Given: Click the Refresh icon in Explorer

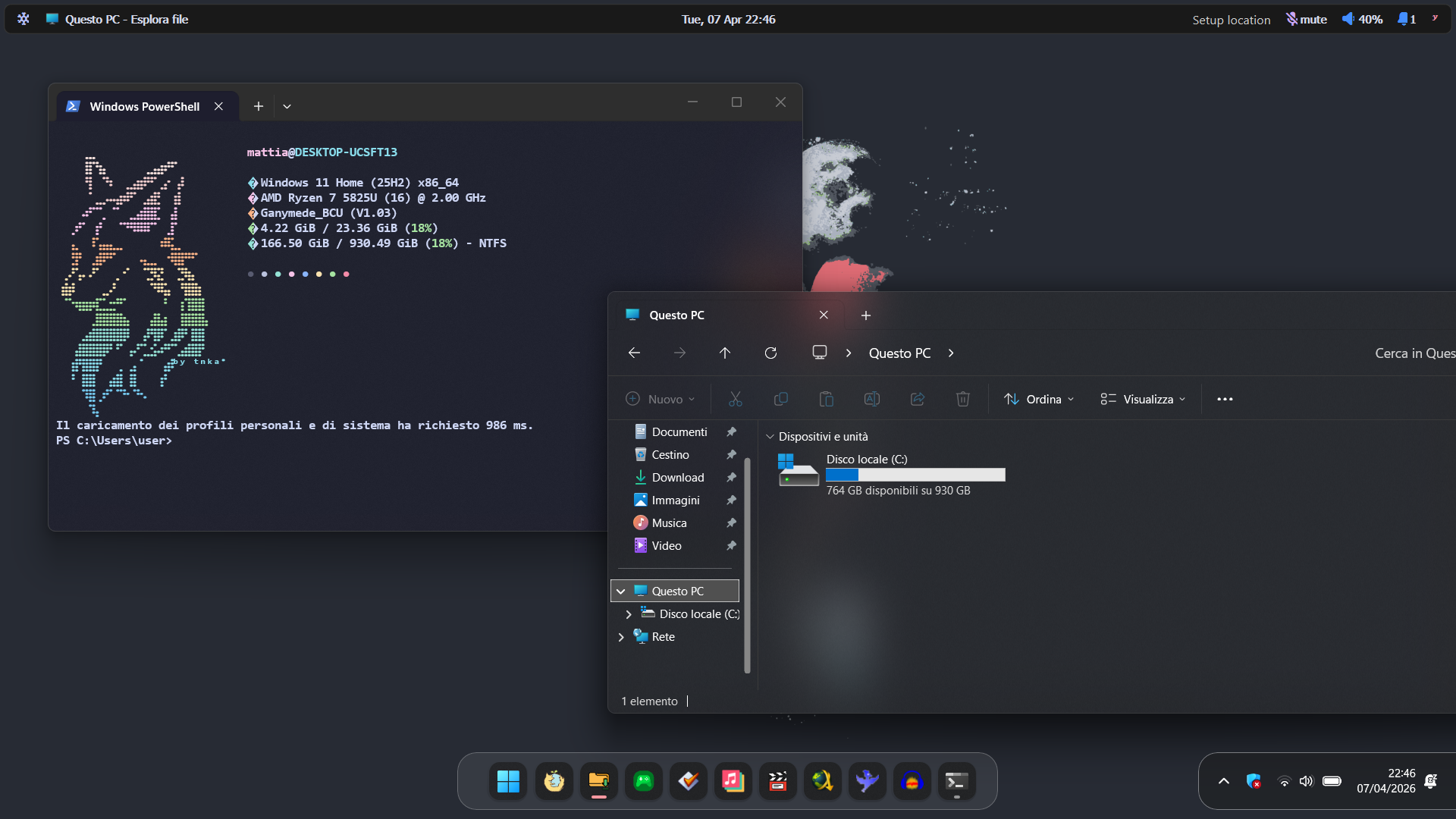Looking at the screenshot, I should pos(770,353).
